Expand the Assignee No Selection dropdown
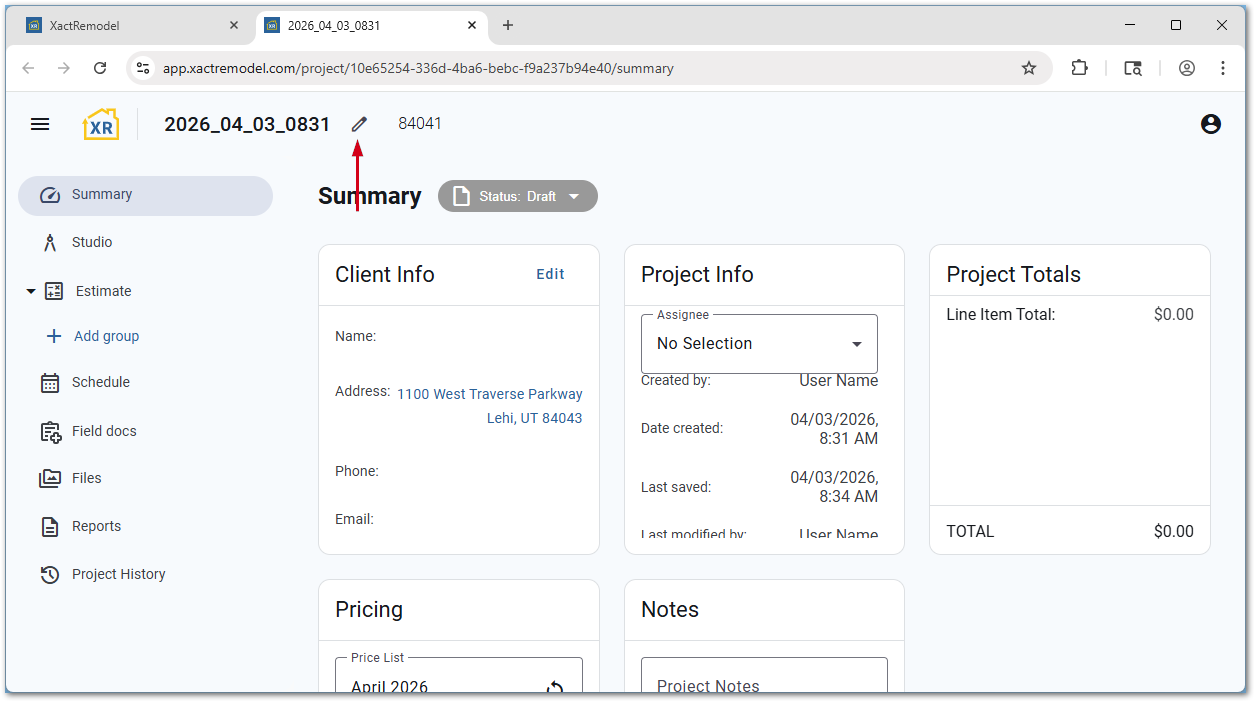The width and height of the screenshot is (1255, 702). [x=759, y=344]
